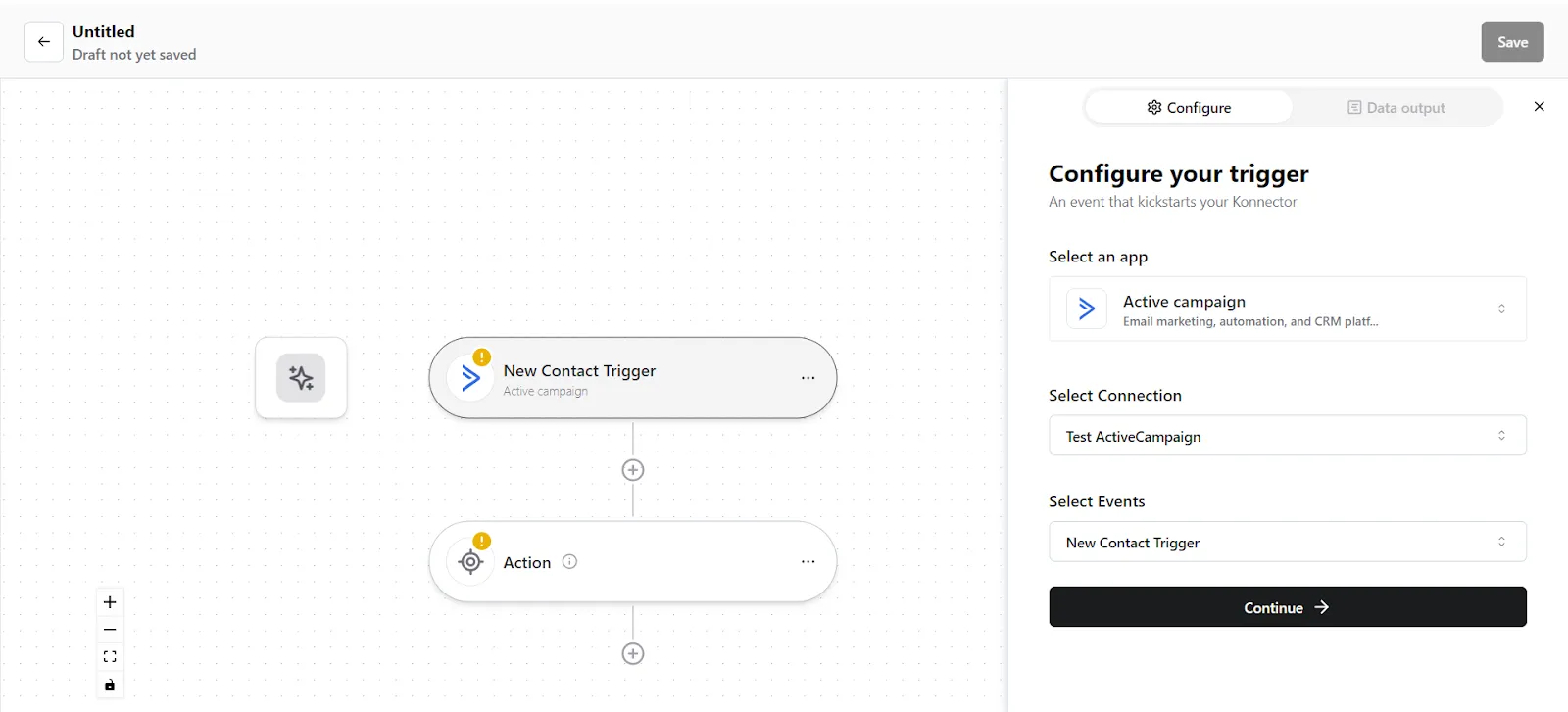The image size is (1568, 712).
Task: Go back using the left arrow button
Action: pos(44,42)
